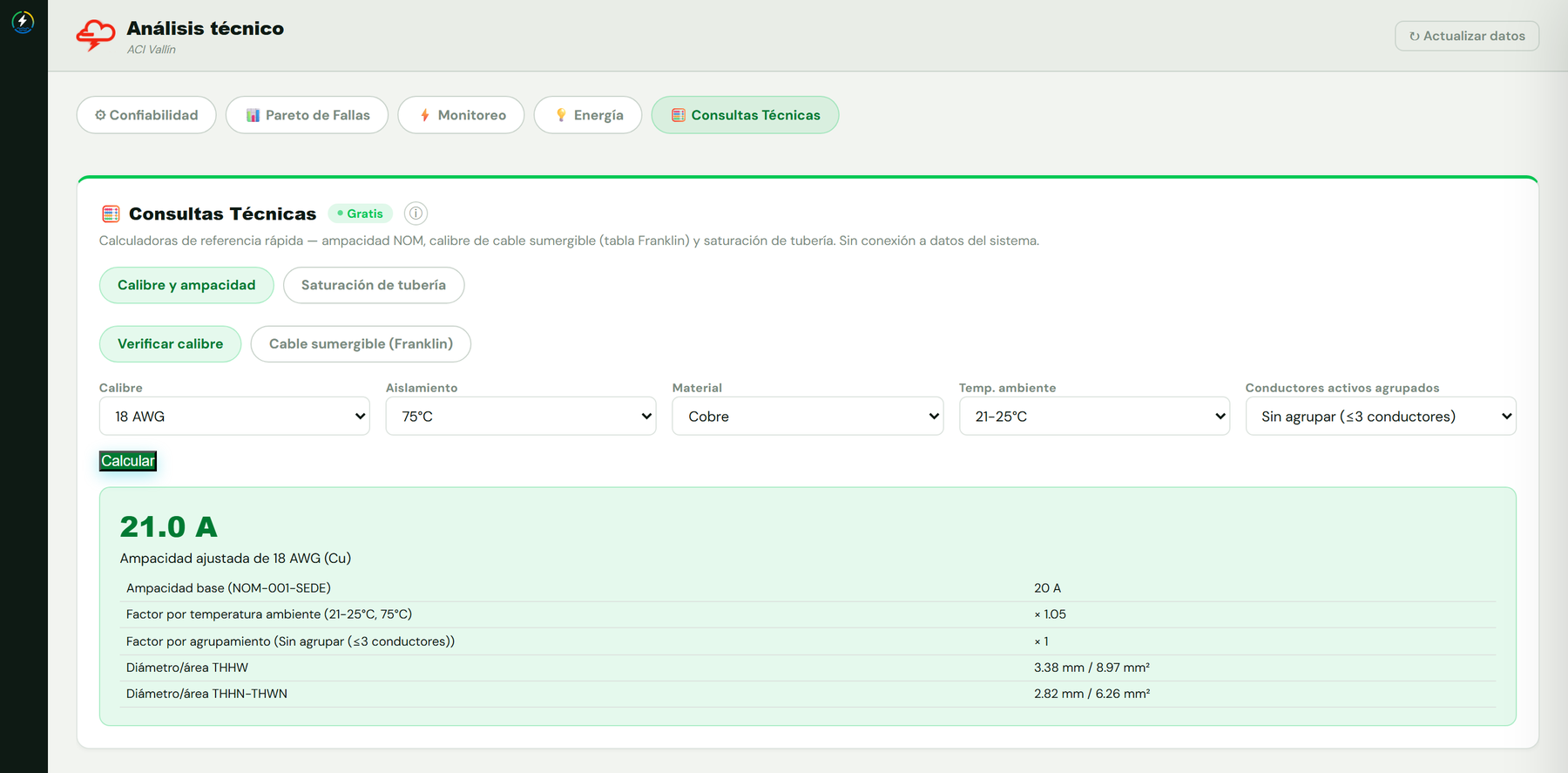
Task: Select the Energía tab
Action: coord(588,115)
